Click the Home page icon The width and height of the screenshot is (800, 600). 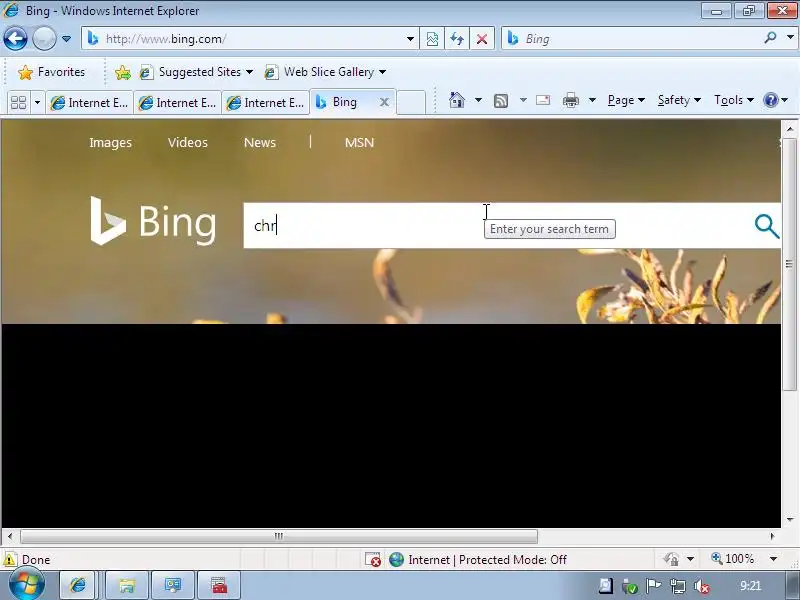click(x=457, y=100)
